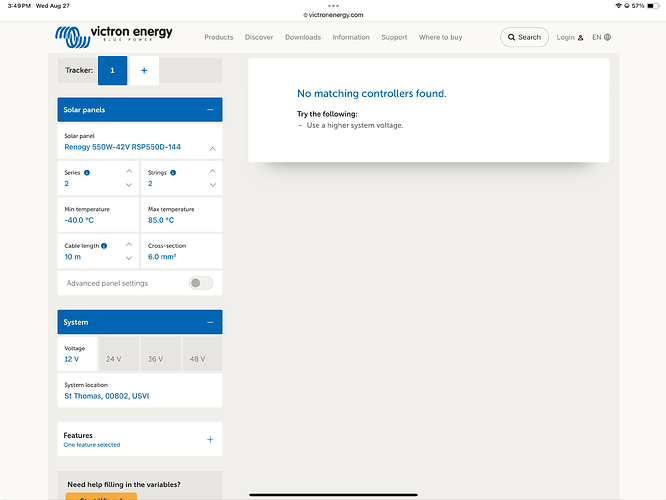This screenshot has width=666, height=500.
Task: Click the orange Start Wizard button
Action: click(x=101, y=496)
